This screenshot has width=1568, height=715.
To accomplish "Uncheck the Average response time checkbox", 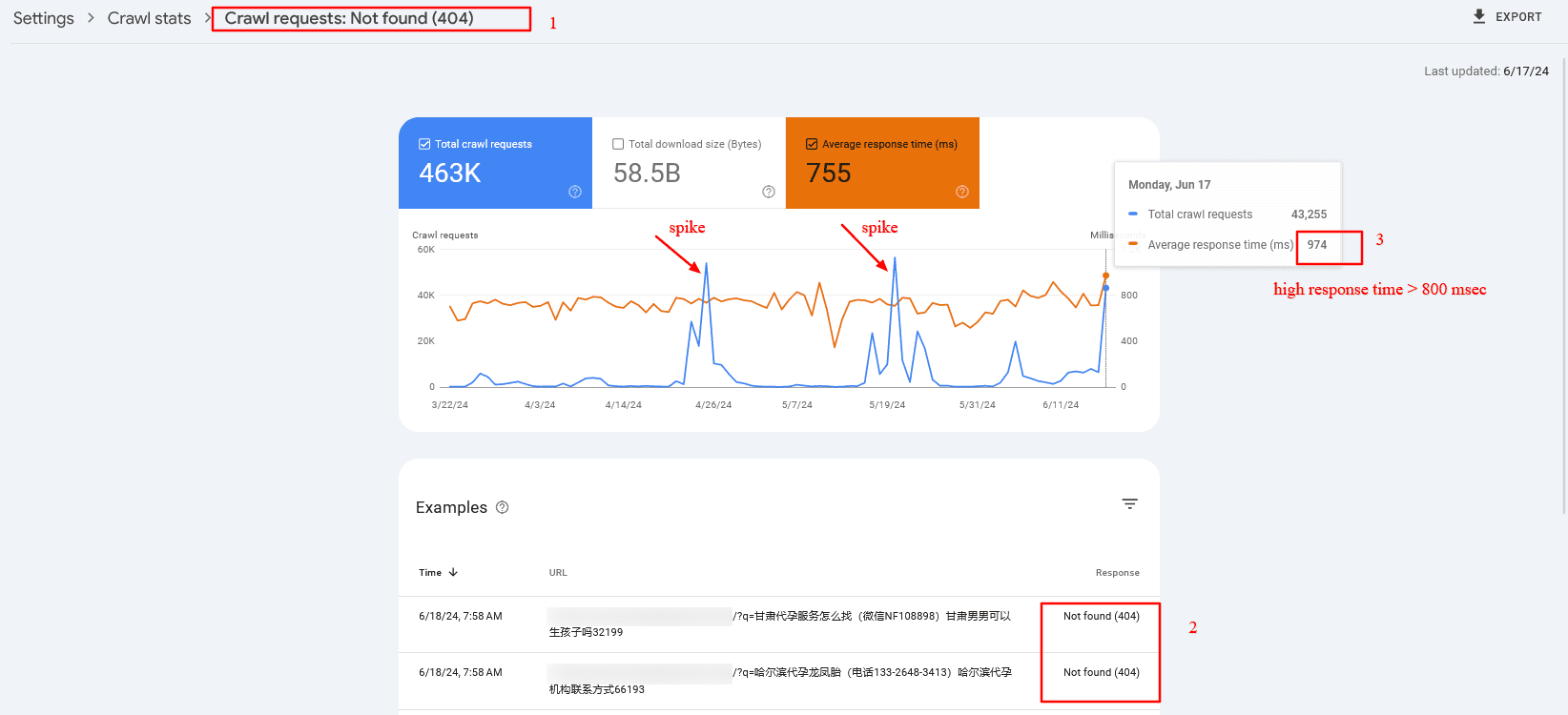I will pos(812,144).
